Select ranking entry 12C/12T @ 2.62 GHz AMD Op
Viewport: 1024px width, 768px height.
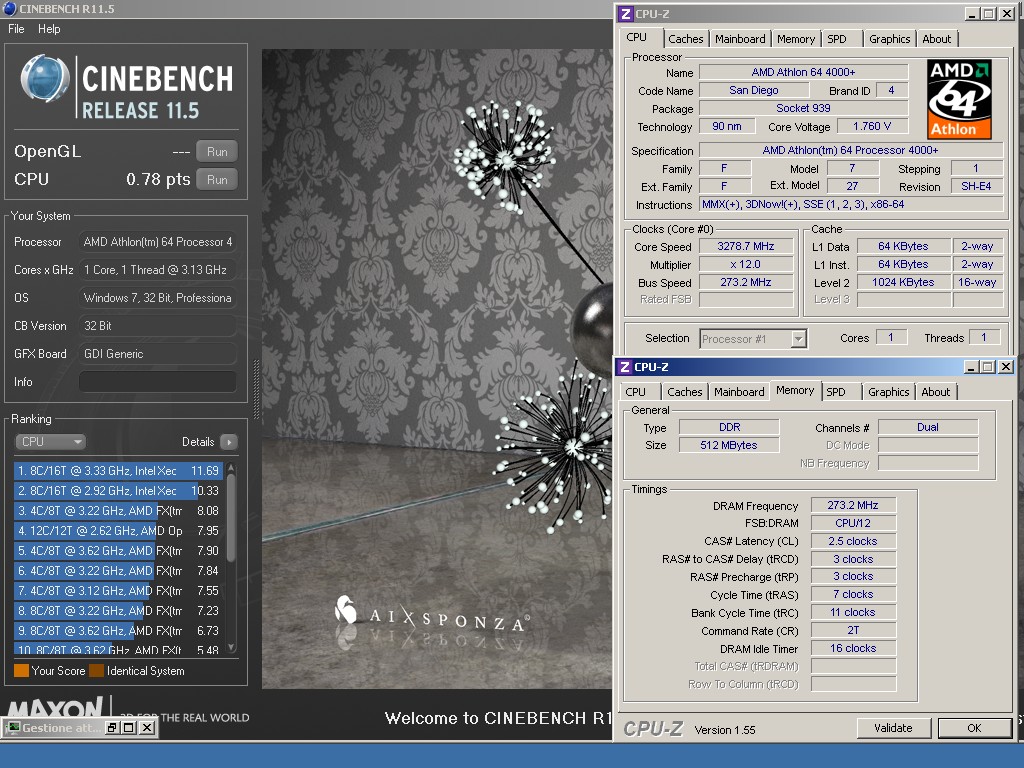pyautogui.click(x=118, y=530)
